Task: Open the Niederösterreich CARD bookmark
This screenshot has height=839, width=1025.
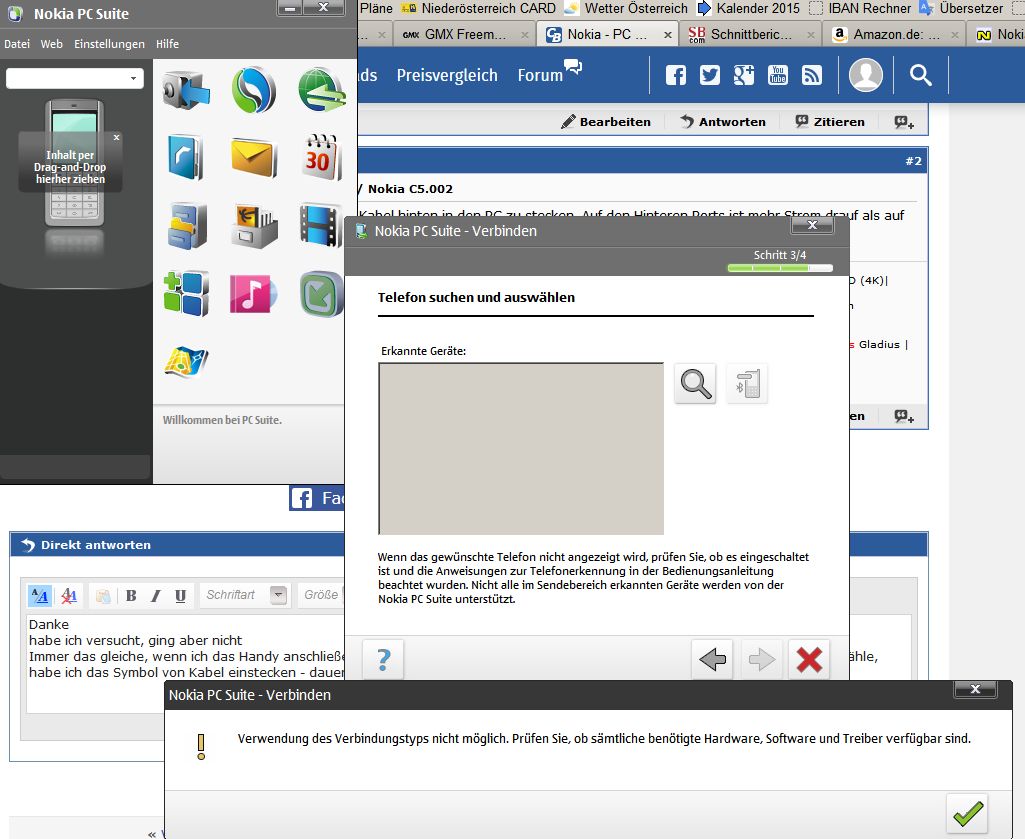Action: tap(479, 9)
